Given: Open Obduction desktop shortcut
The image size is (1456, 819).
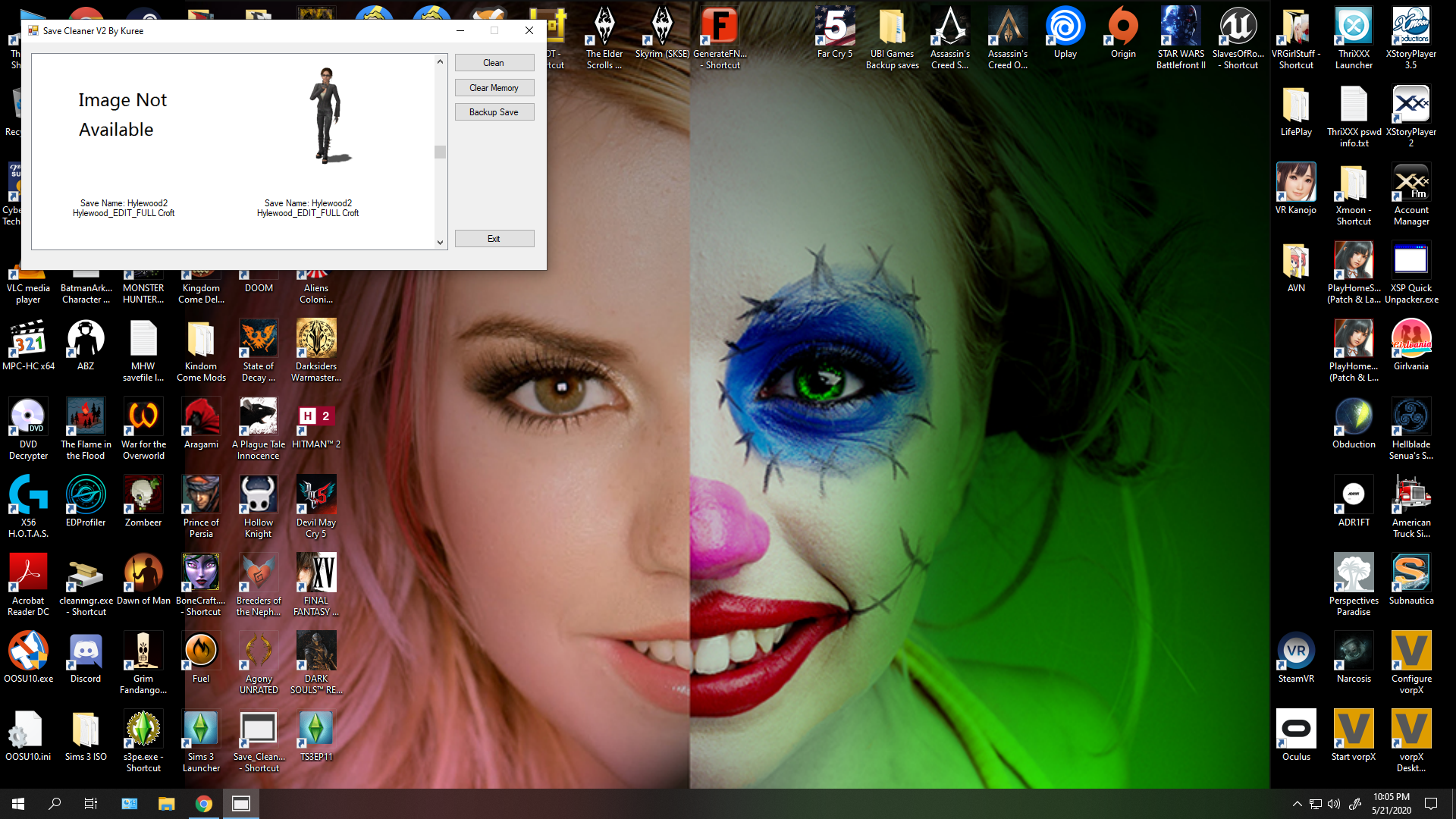Looking at the screenshot, I should tap(1354, 424).
